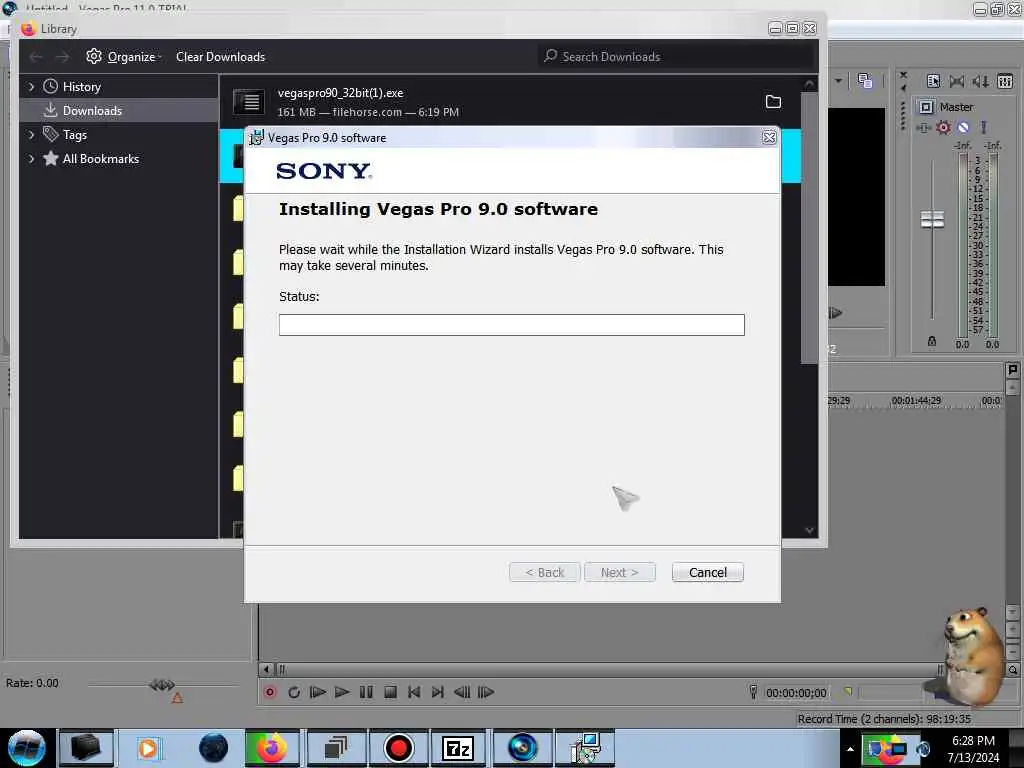Click Cancel in Vegas Pro installer
This screenshot has height=768, width=1024.
tap(707, 573)
